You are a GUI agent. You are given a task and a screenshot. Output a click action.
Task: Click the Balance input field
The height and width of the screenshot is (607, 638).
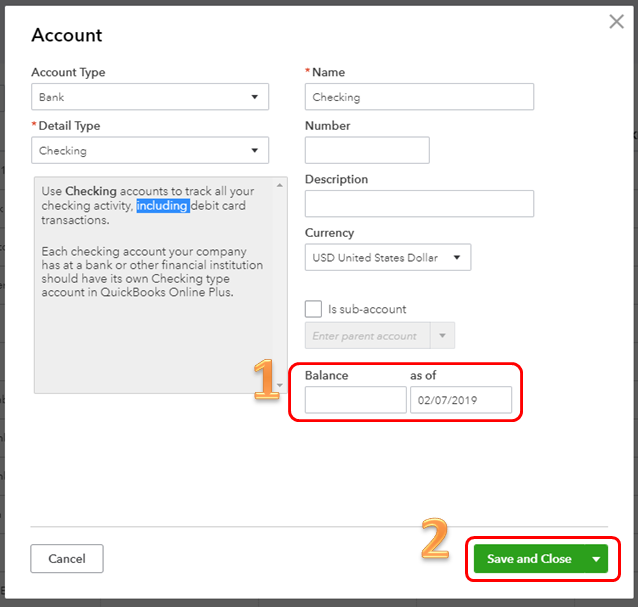(355, 400)
